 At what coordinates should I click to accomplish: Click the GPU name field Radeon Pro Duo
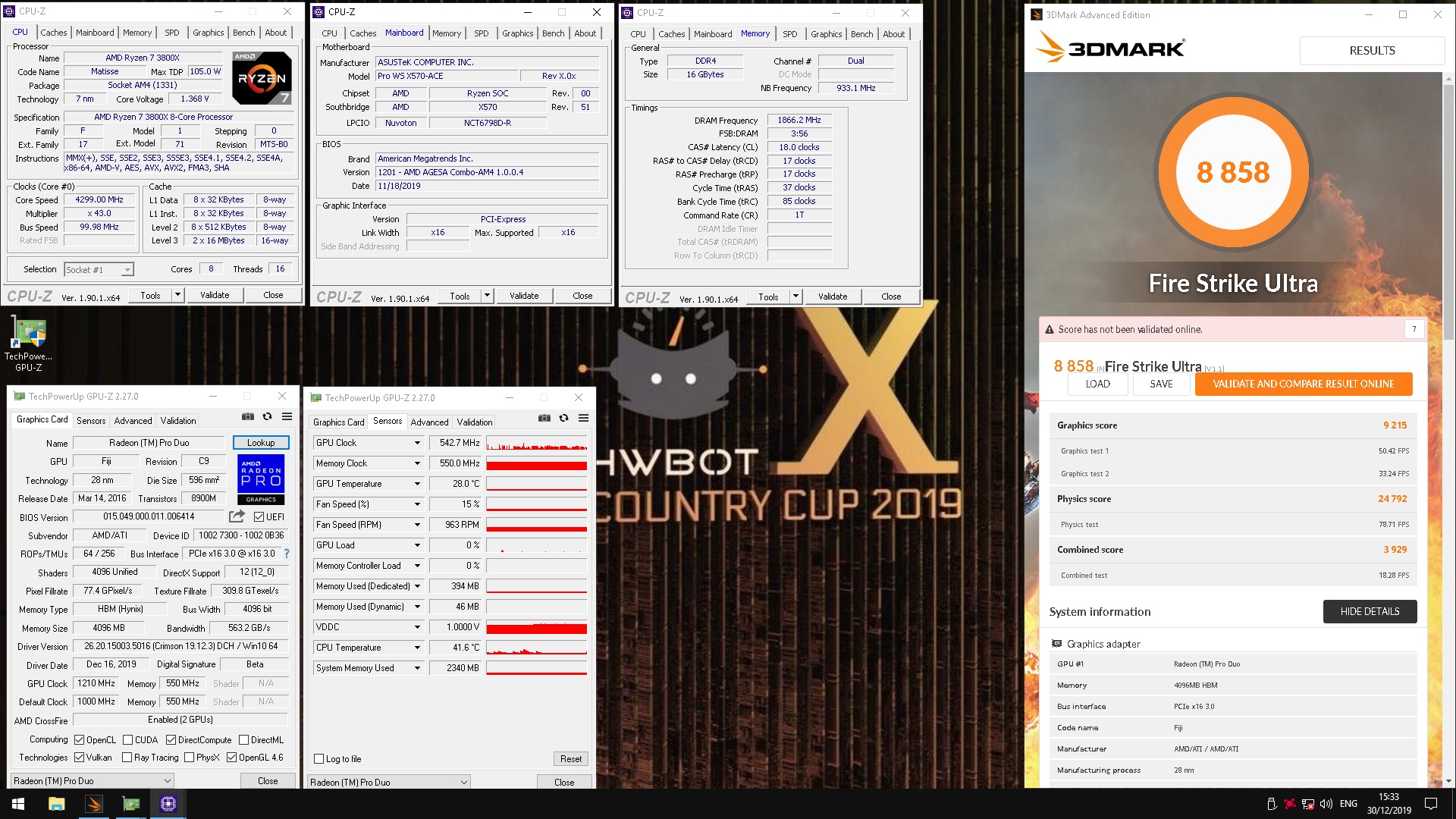click(x=149, y=443)
